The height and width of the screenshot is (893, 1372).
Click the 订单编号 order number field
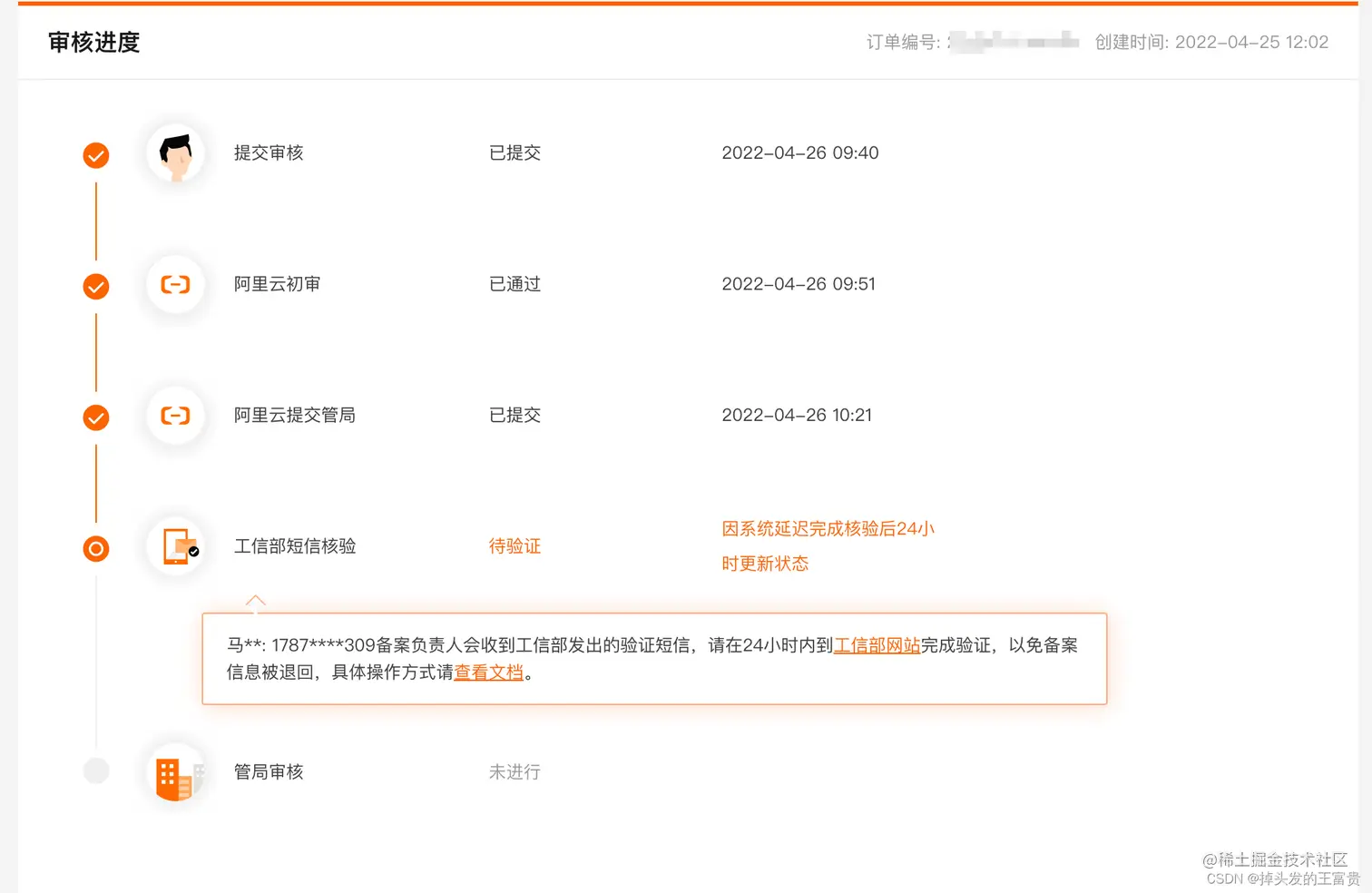[971, 42]
